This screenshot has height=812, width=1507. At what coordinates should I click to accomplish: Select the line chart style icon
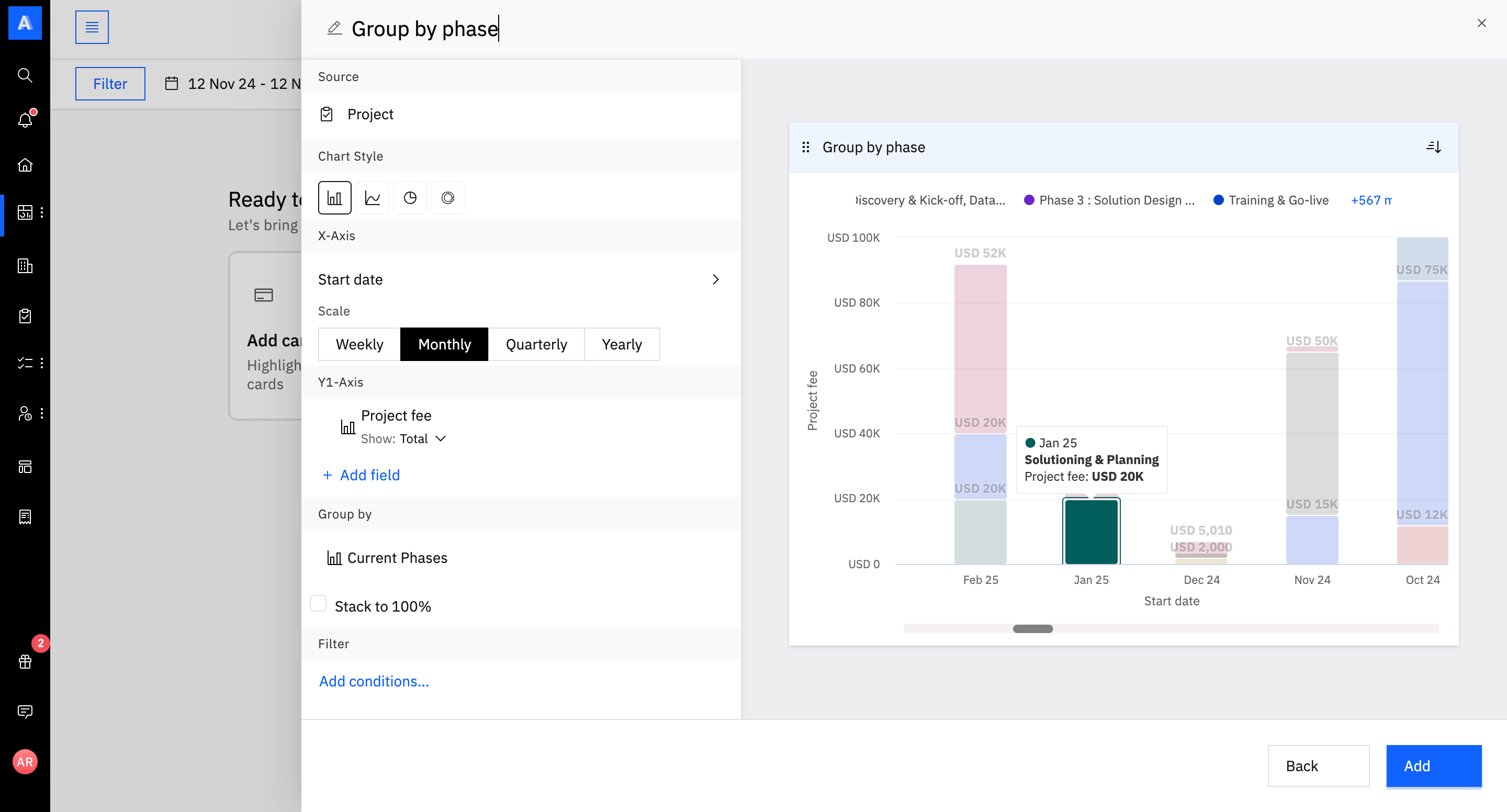372,198
